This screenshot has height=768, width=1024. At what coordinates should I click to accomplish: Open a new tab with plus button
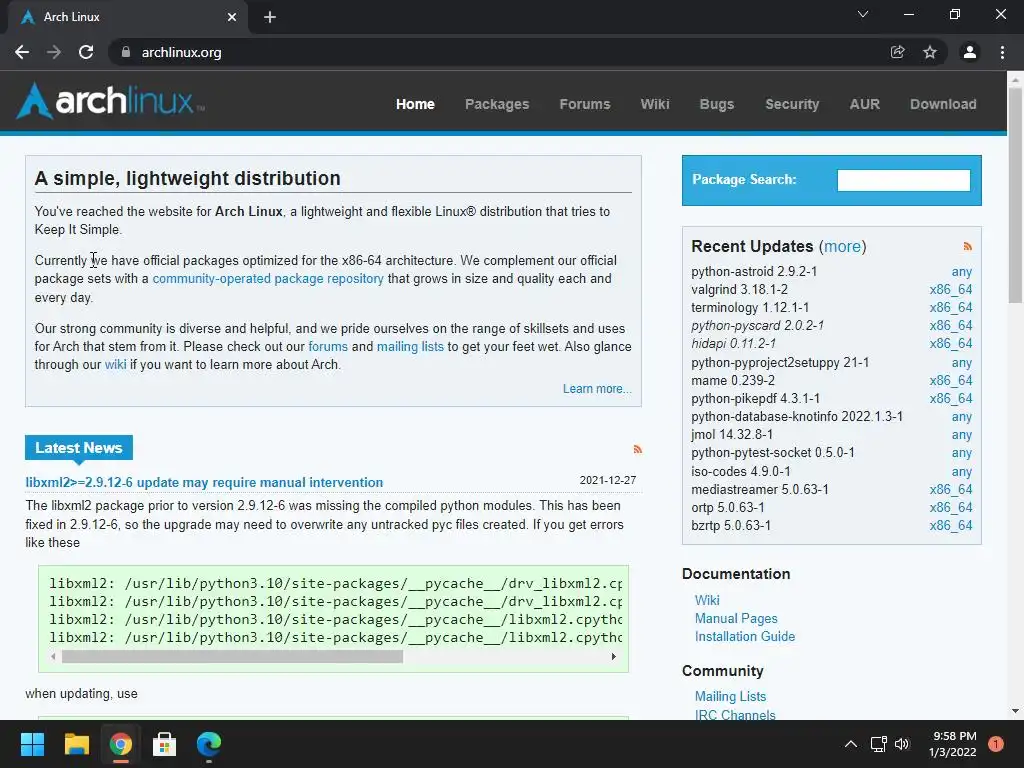[270, 17]
